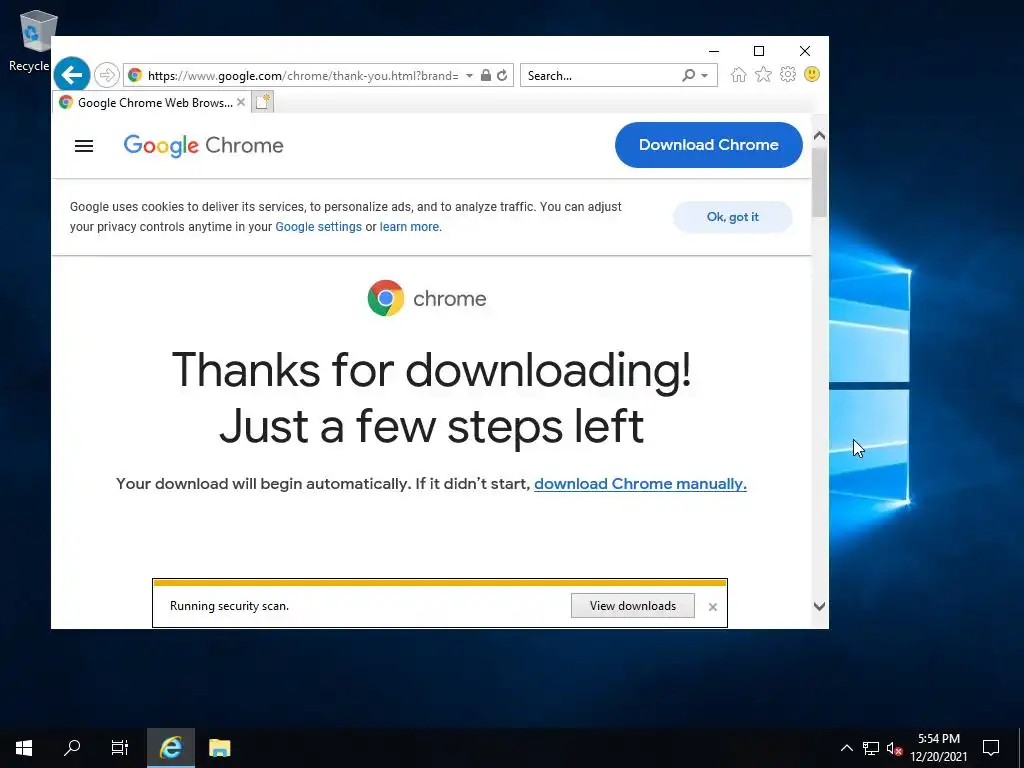Open the hamburger menu on Chrome page

click(x=84, y=146)
